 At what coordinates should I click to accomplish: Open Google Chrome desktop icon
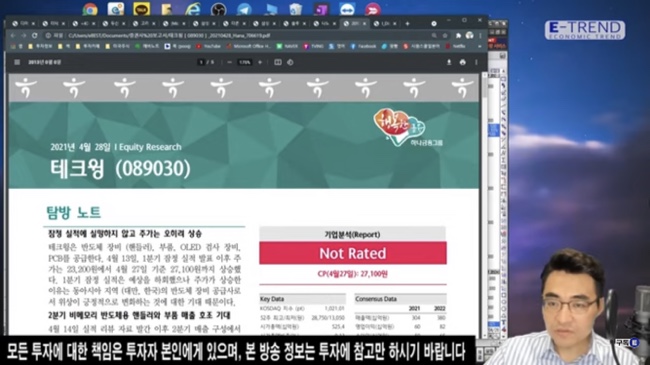point(90,9)
